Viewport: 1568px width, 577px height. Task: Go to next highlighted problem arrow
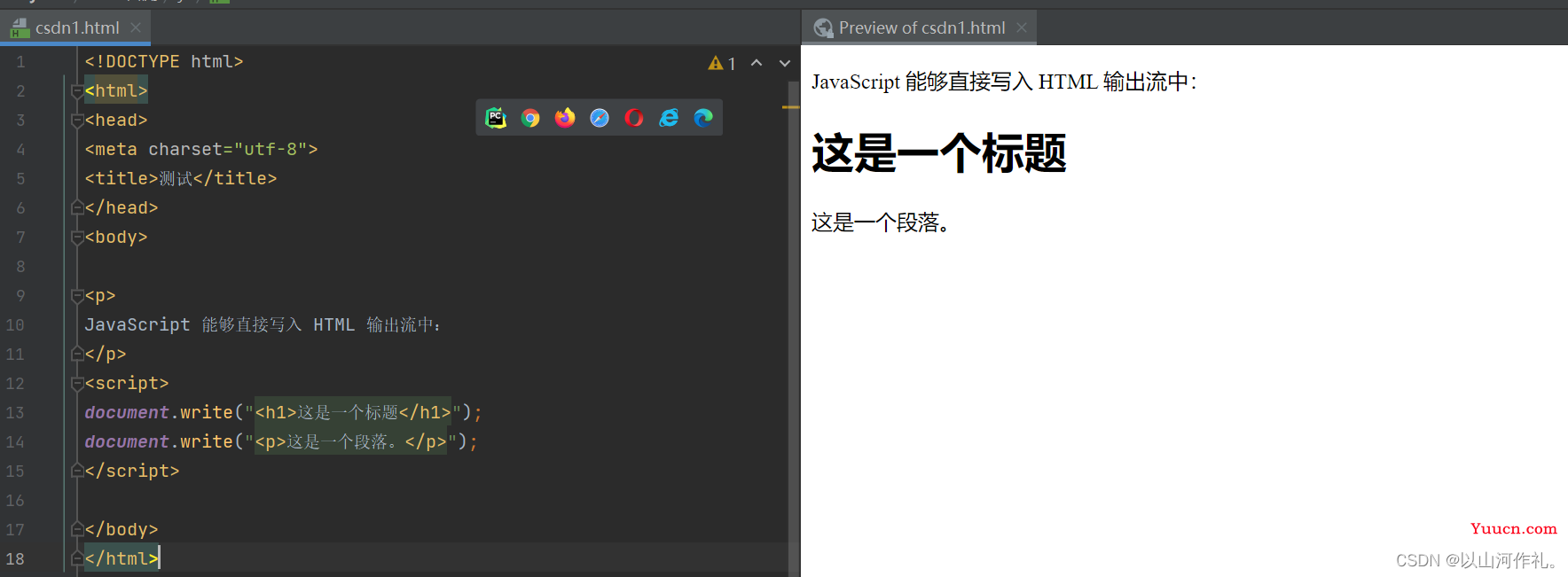[785, 63]
